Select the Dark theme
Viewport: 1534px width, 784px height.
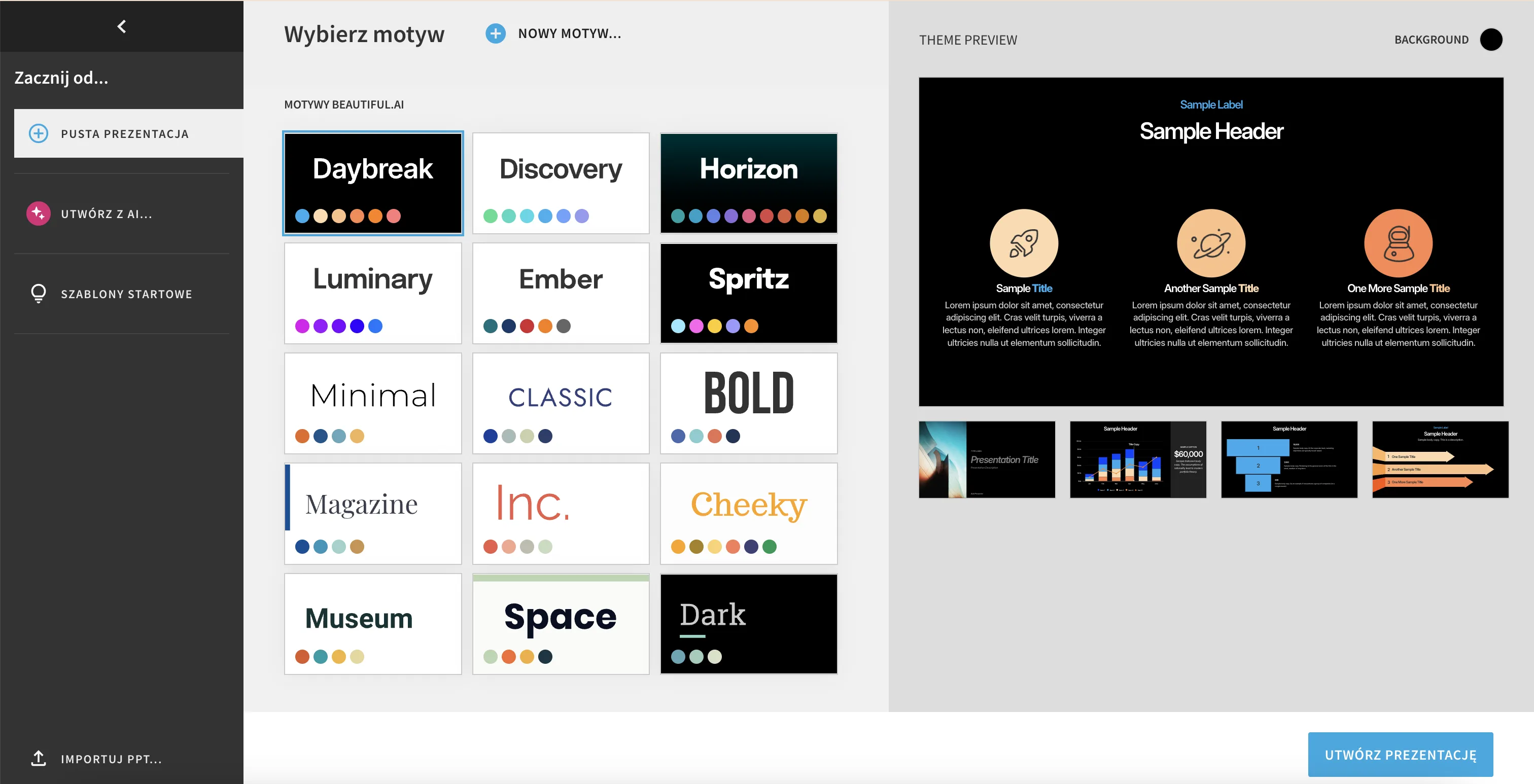[749, 623]
